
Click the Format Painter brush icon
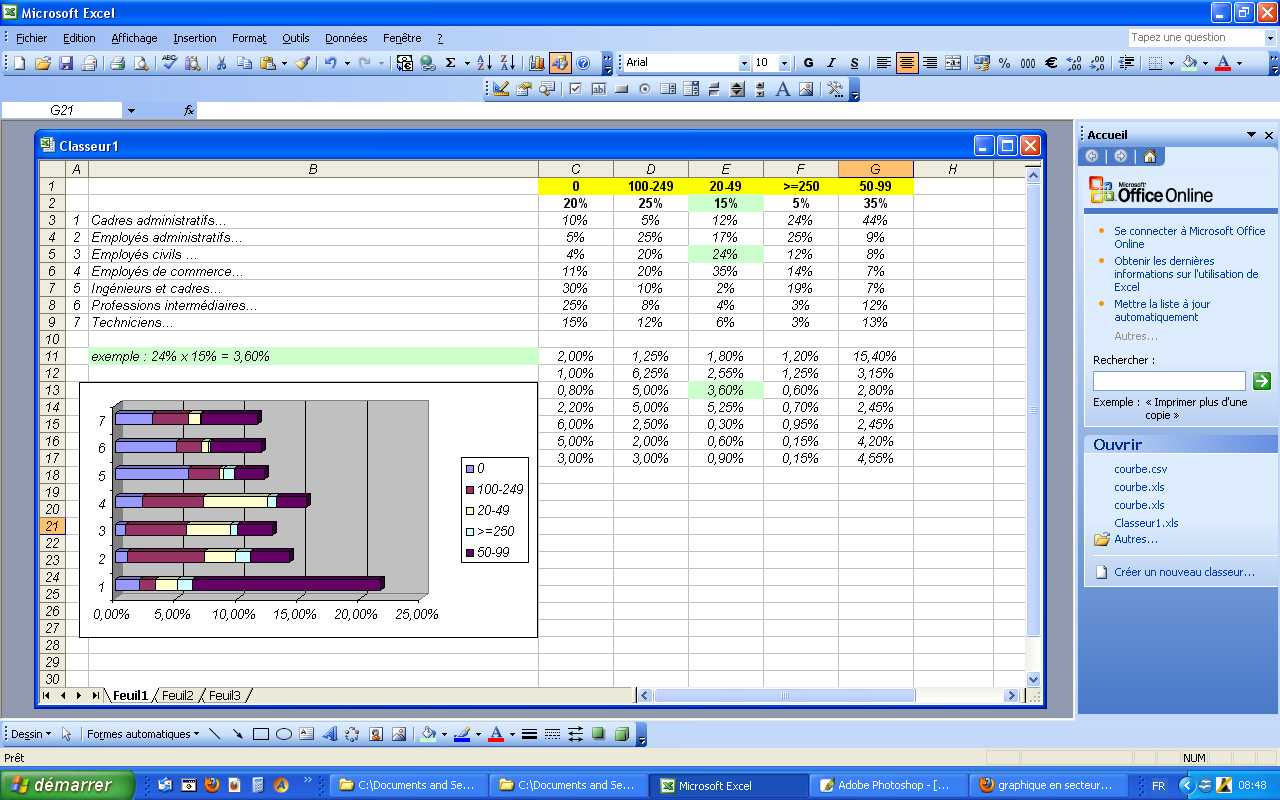coord(302,63)
